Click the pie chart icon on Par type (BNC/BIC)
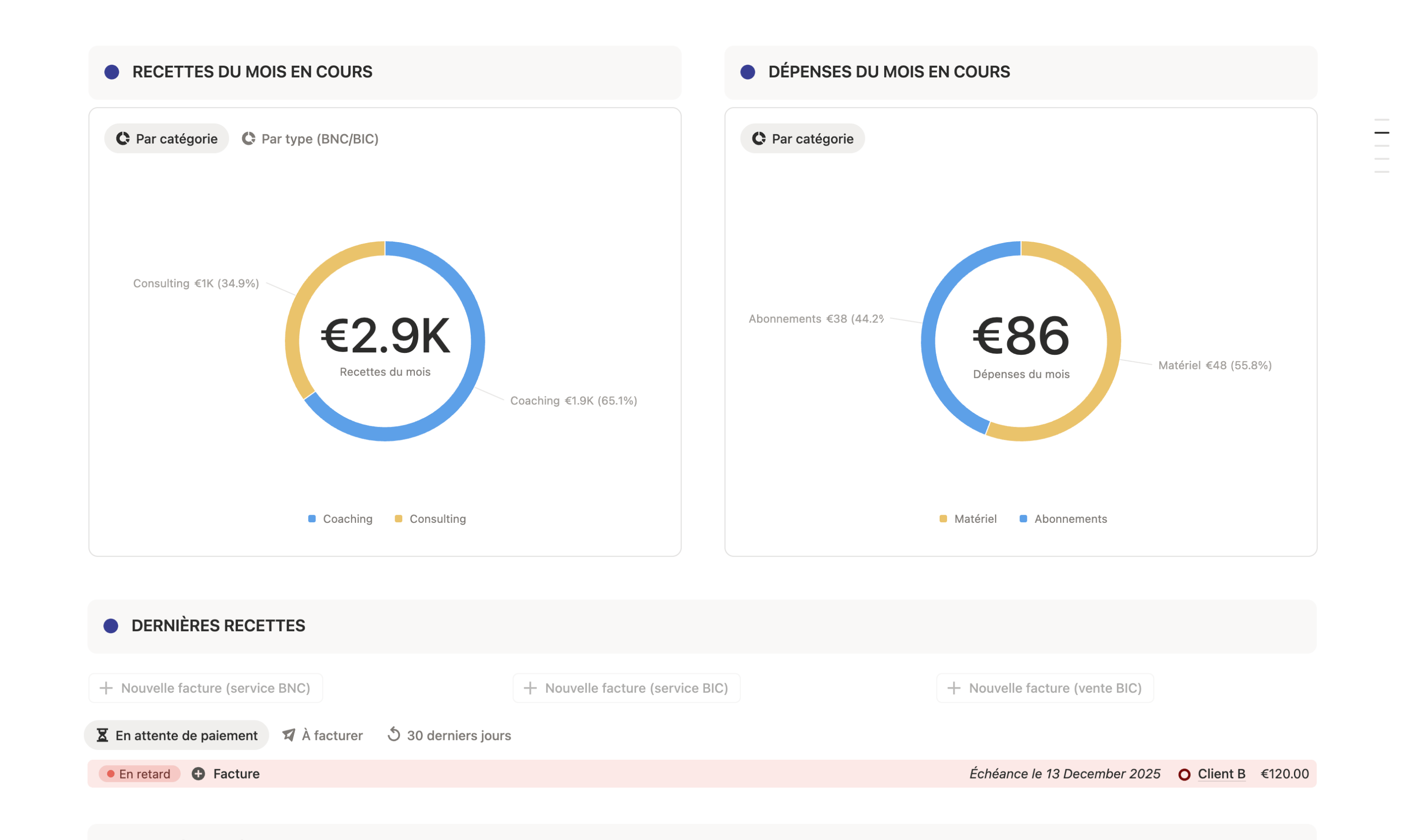The height and width of the screenshot is (840, 1408). (249, 139)
